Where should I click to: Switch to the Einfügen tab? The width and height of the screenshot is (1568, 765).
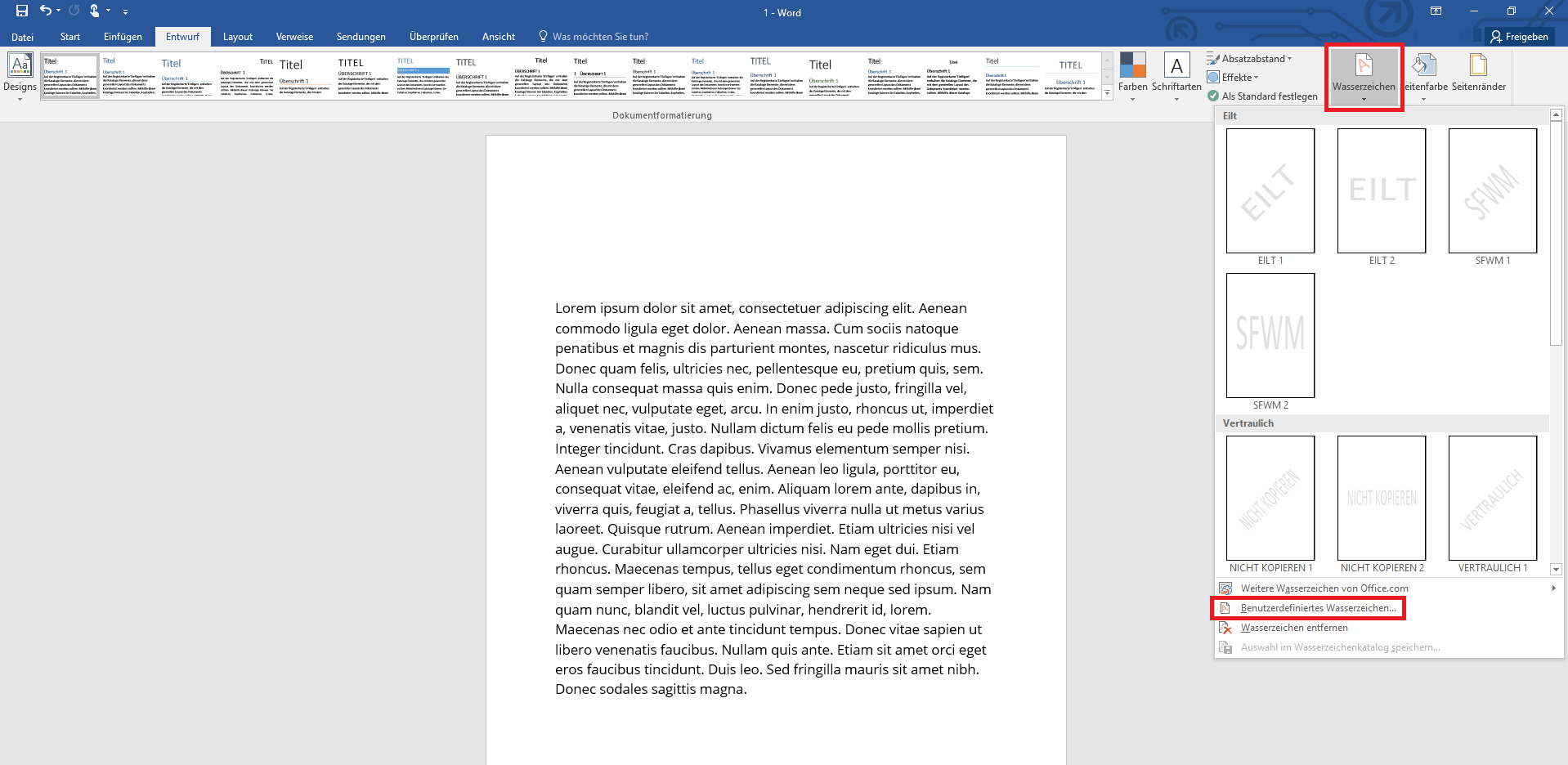click(x=123, y=37)
